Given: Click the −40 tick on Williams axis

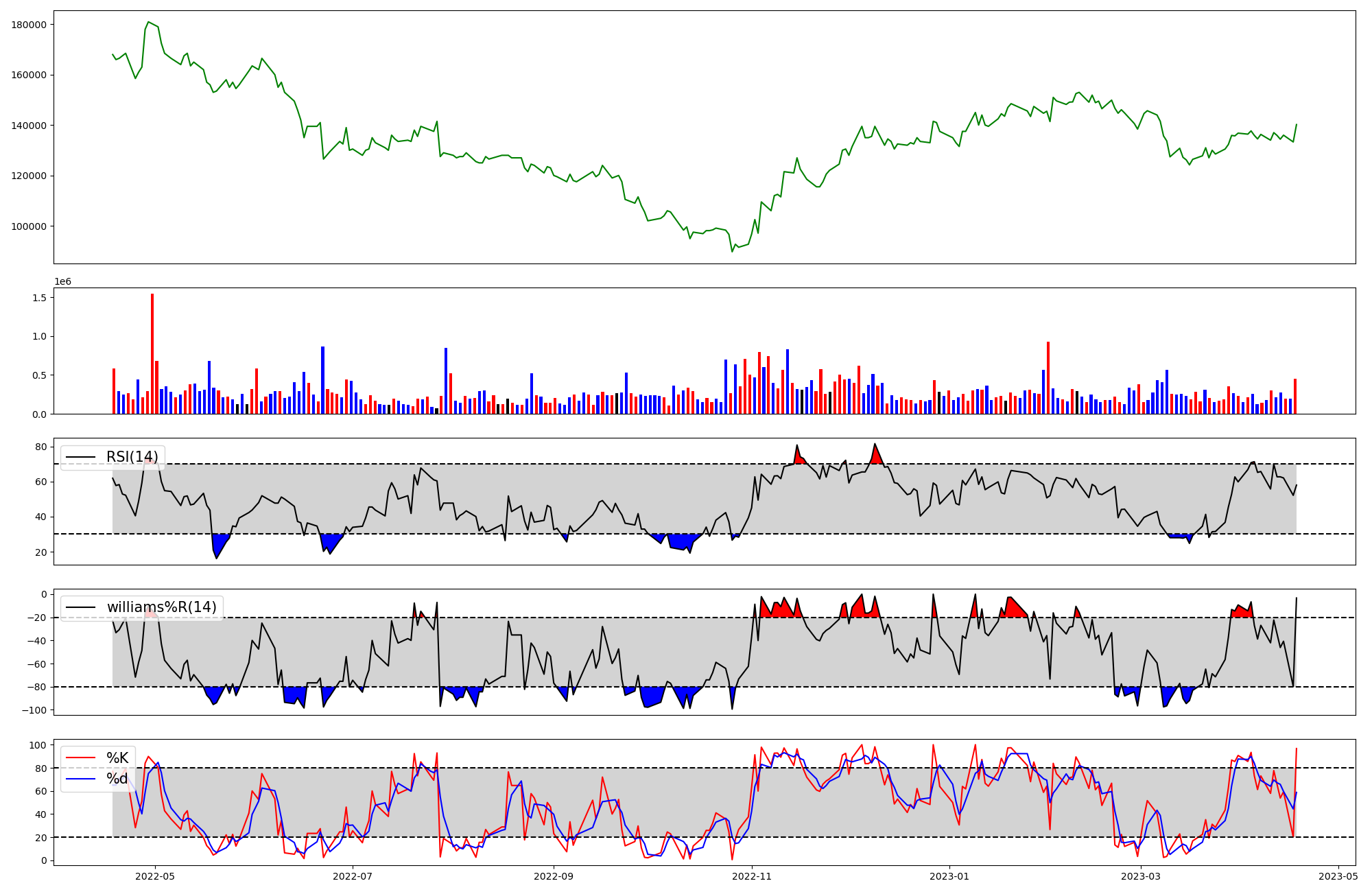Looking at the screenshot, I should coord(37,641).
